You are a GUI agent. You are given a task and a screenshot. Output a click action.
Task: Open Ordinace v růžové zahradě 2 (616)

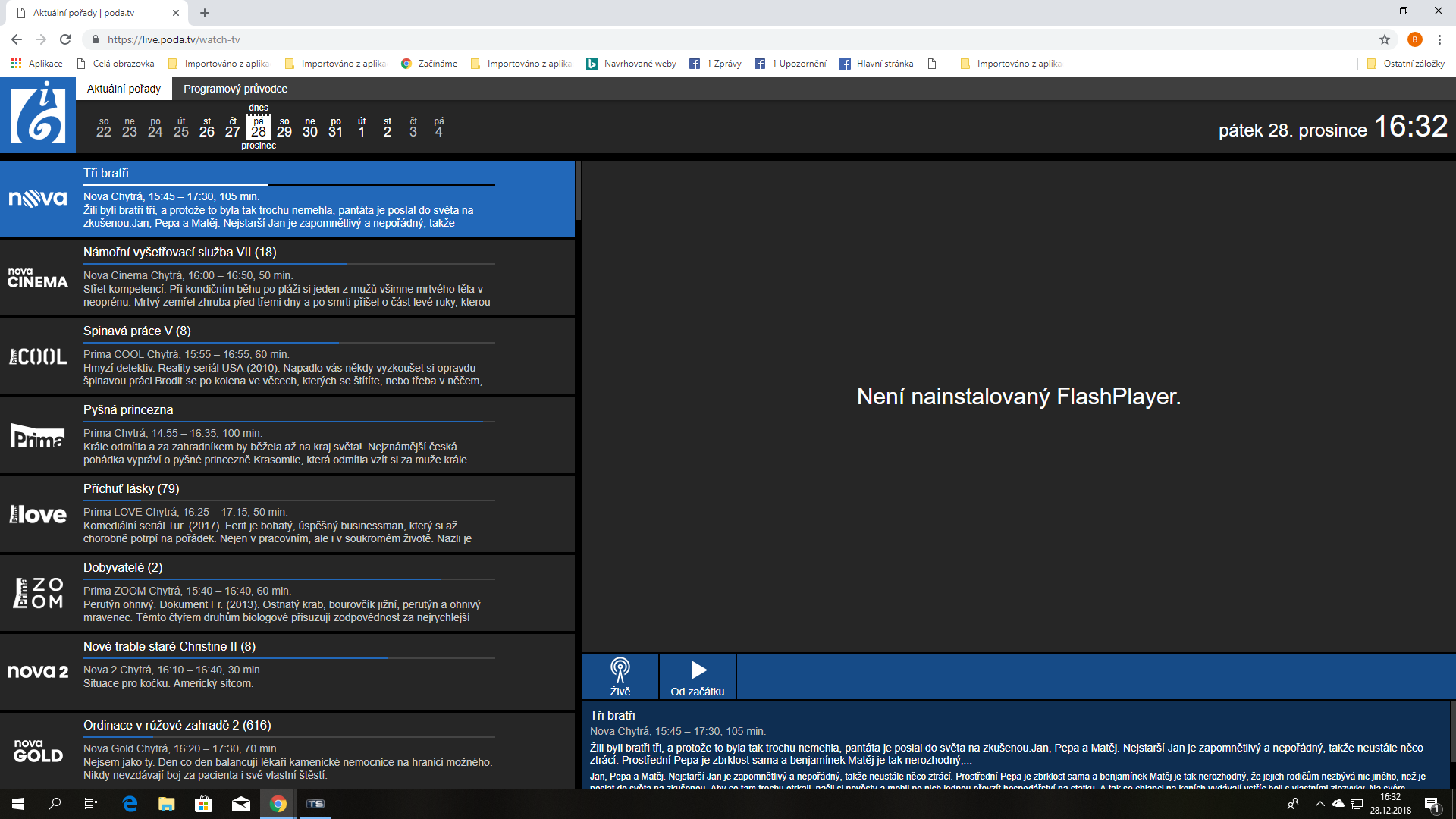pyautogui.click(x=177, y=726)
